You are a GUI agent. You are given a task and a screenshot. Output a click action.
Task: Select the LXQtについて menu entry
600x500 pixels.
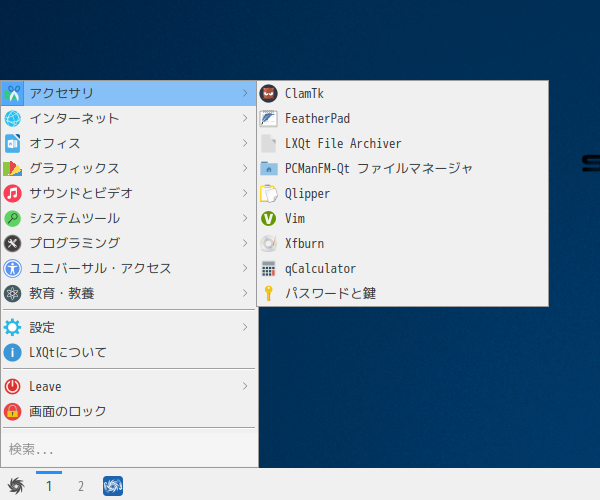(129, 352)
